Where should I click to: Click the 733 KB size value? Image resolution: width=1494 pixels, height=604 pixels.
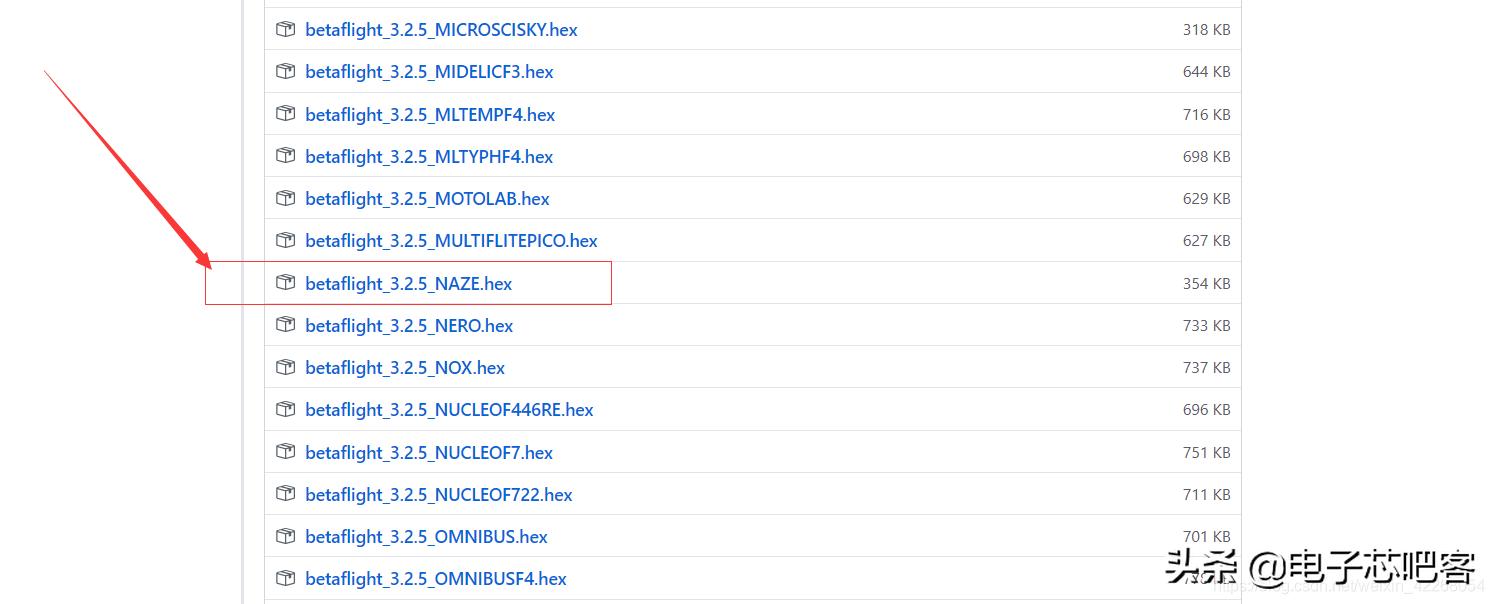[x=1206, y=326]
